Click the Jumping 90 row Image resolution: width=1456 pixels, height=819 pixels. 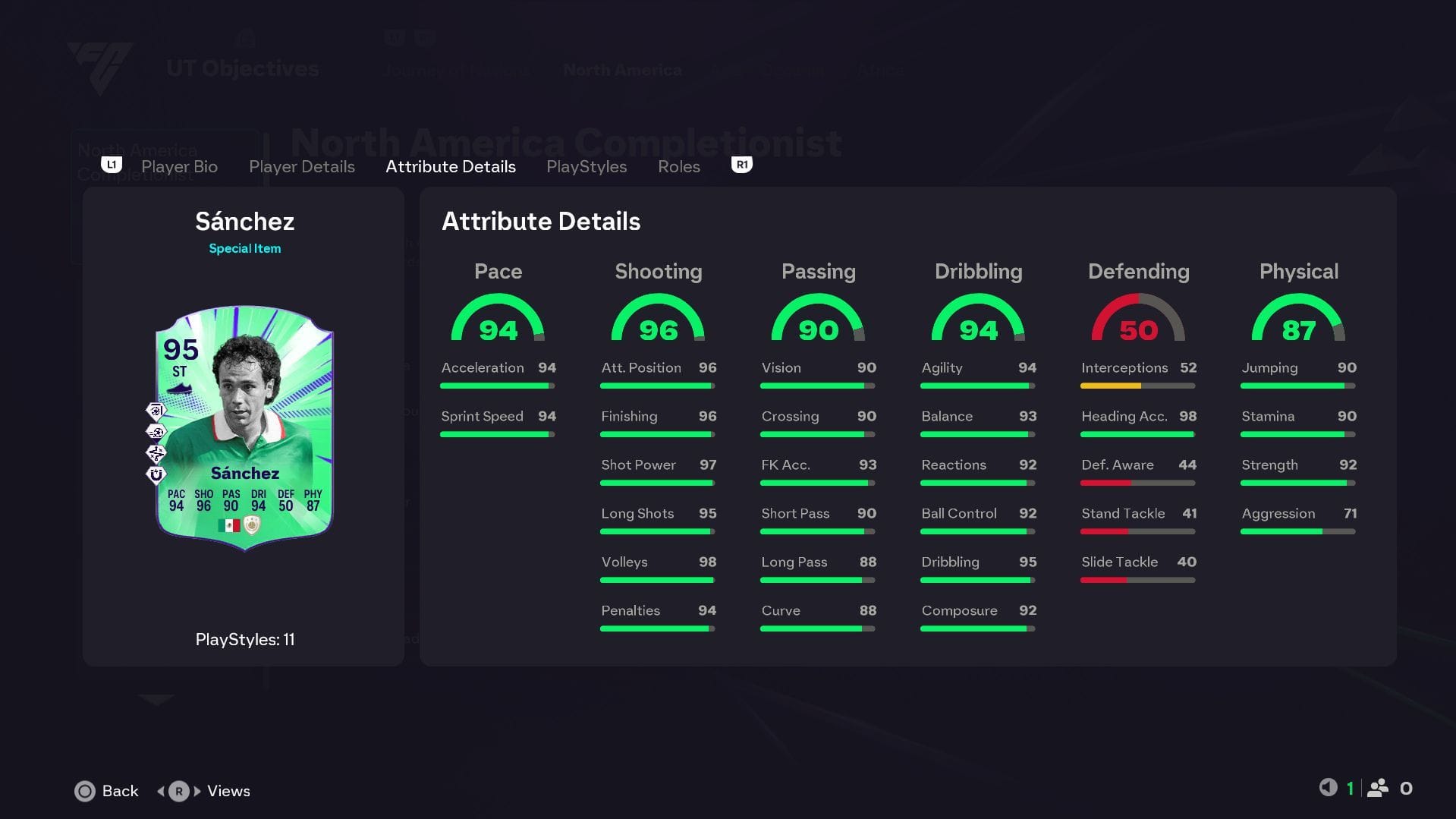(x=1298, y=374)
